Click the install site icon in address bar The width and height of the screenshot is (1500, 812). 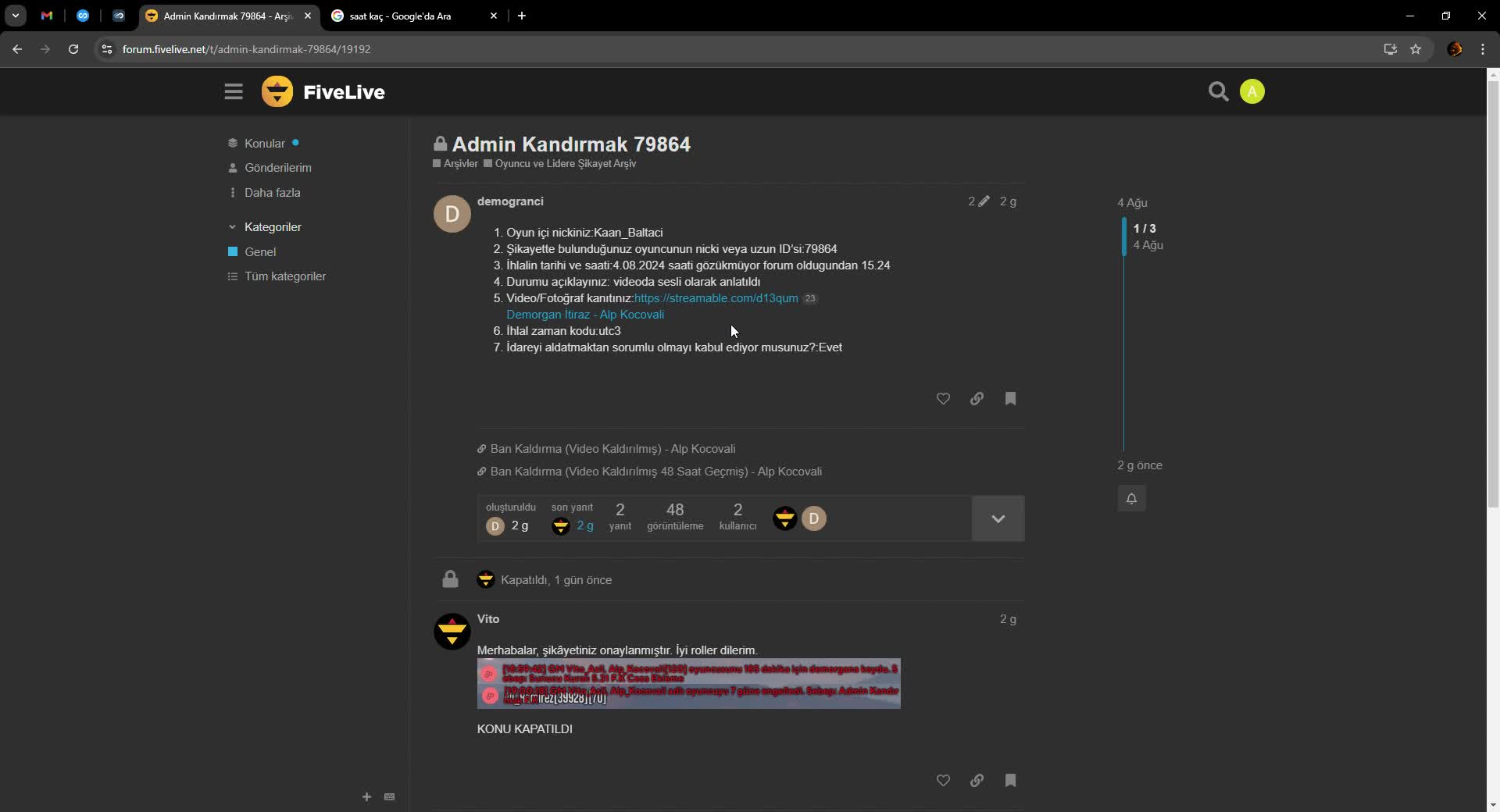tap(1390, 48)
